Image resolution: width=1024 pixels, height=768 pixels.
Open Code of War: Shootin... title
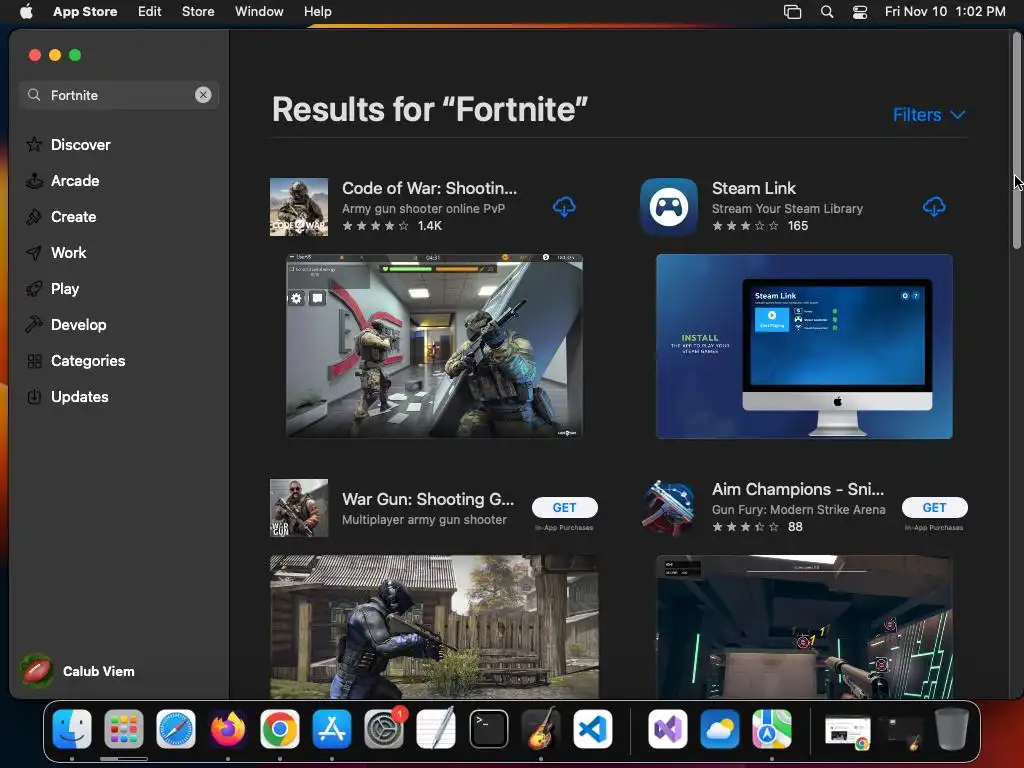[429, 188]
